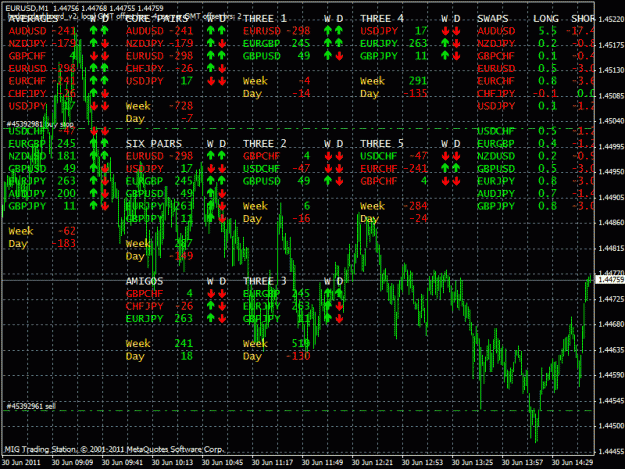This screenshot has height=469, width=625.
Task: Select the CORE PAIRS section heading
Action: pos(157,18)
